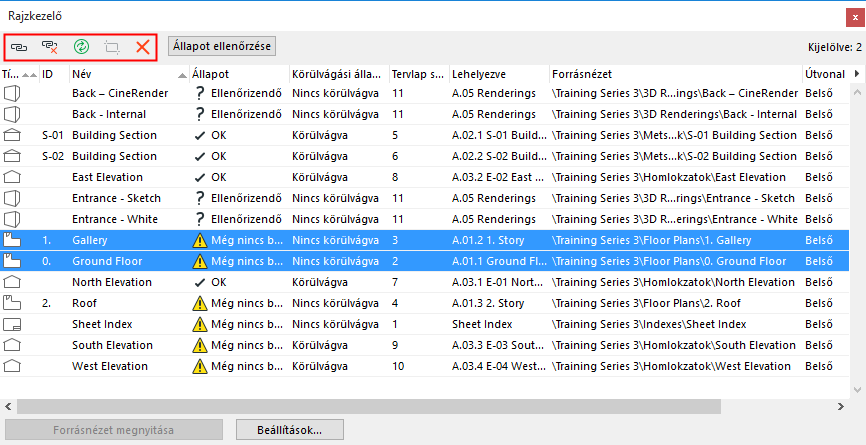
Task: Sort by Forrásnézet column header
Action: click(x=676, y=74)
